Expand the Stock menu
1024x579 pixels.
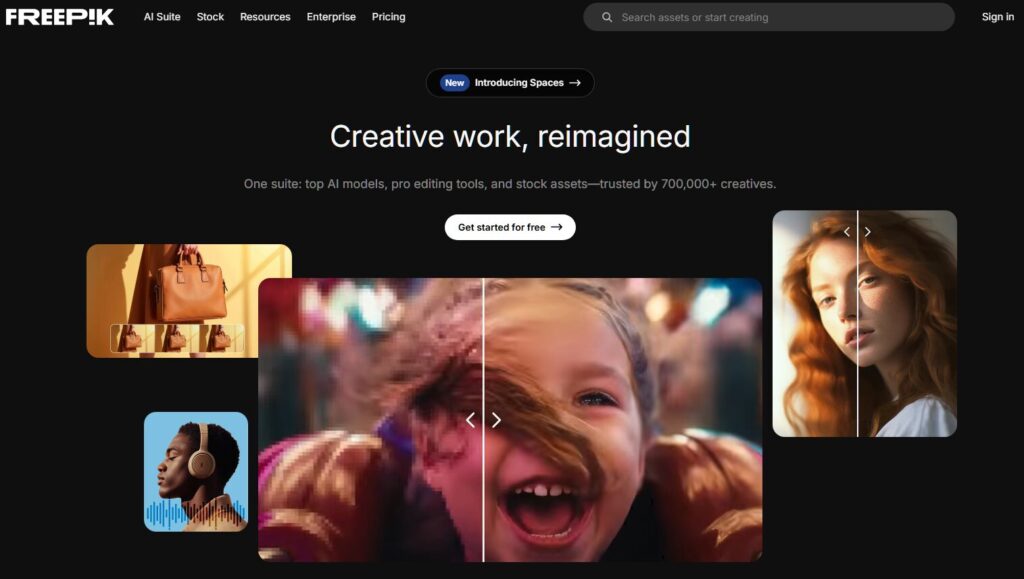(x=210, y=17)
